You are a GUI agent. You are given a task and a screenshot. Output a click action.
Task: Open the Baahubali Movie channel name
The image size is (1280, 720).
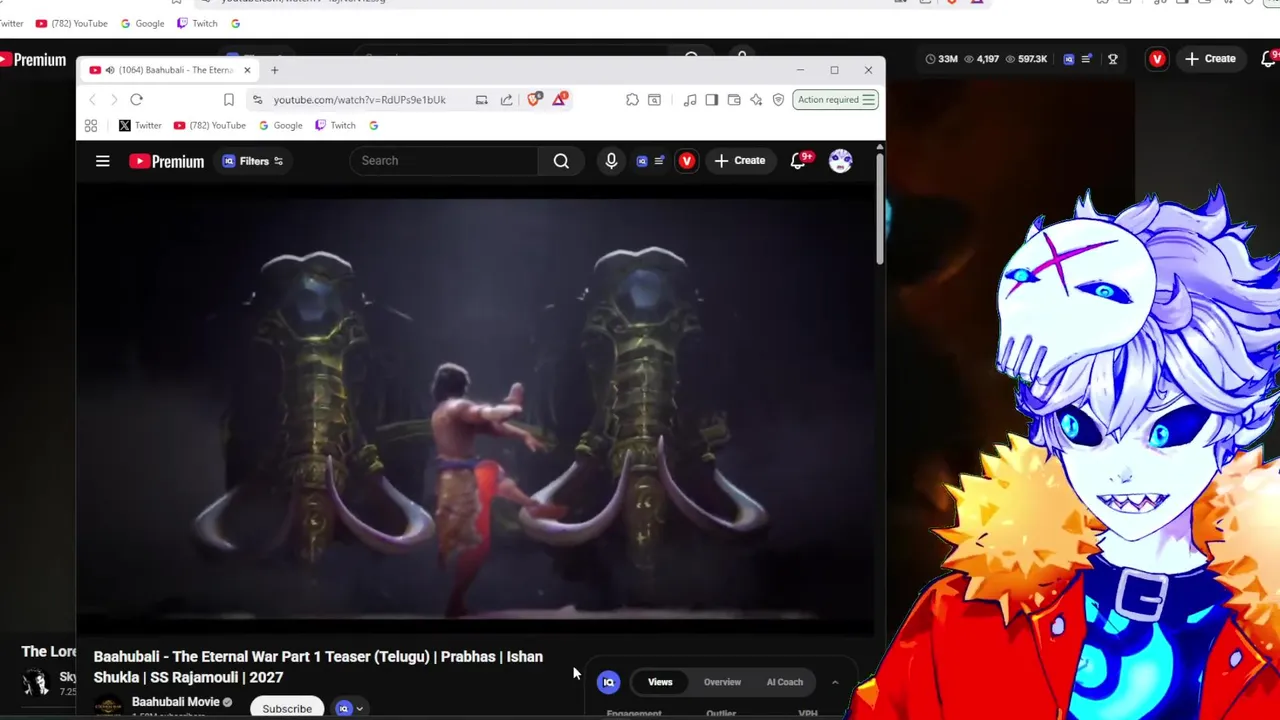(176, 702)
